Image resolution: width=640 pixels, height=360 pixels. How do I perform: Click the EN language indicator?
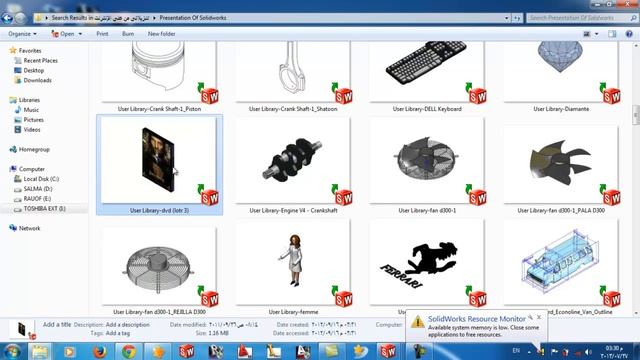[x=516, y=351]
